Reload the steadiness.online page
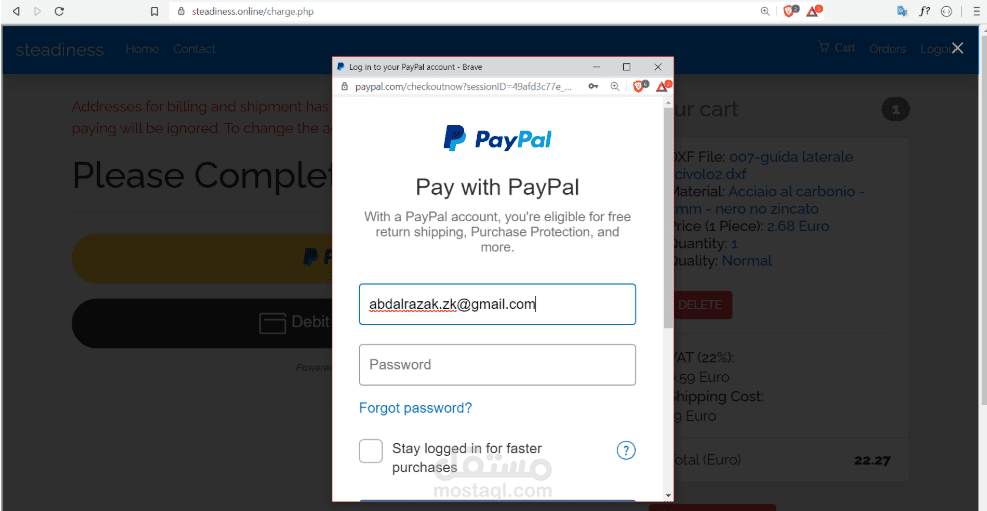Viewport: 987px width, 511px height. (x=59, y=11)
